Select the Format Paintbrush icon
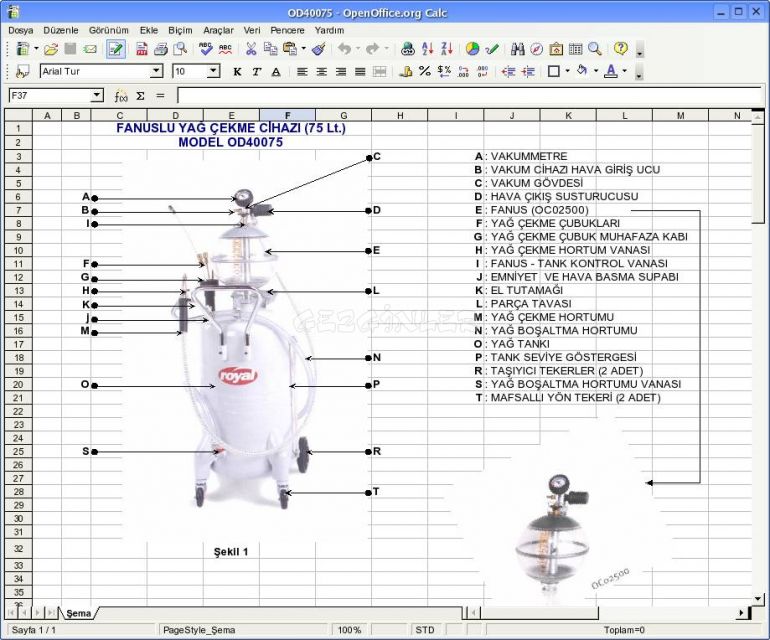The height and width of the screenshot is (640, 770). [319, 49]
